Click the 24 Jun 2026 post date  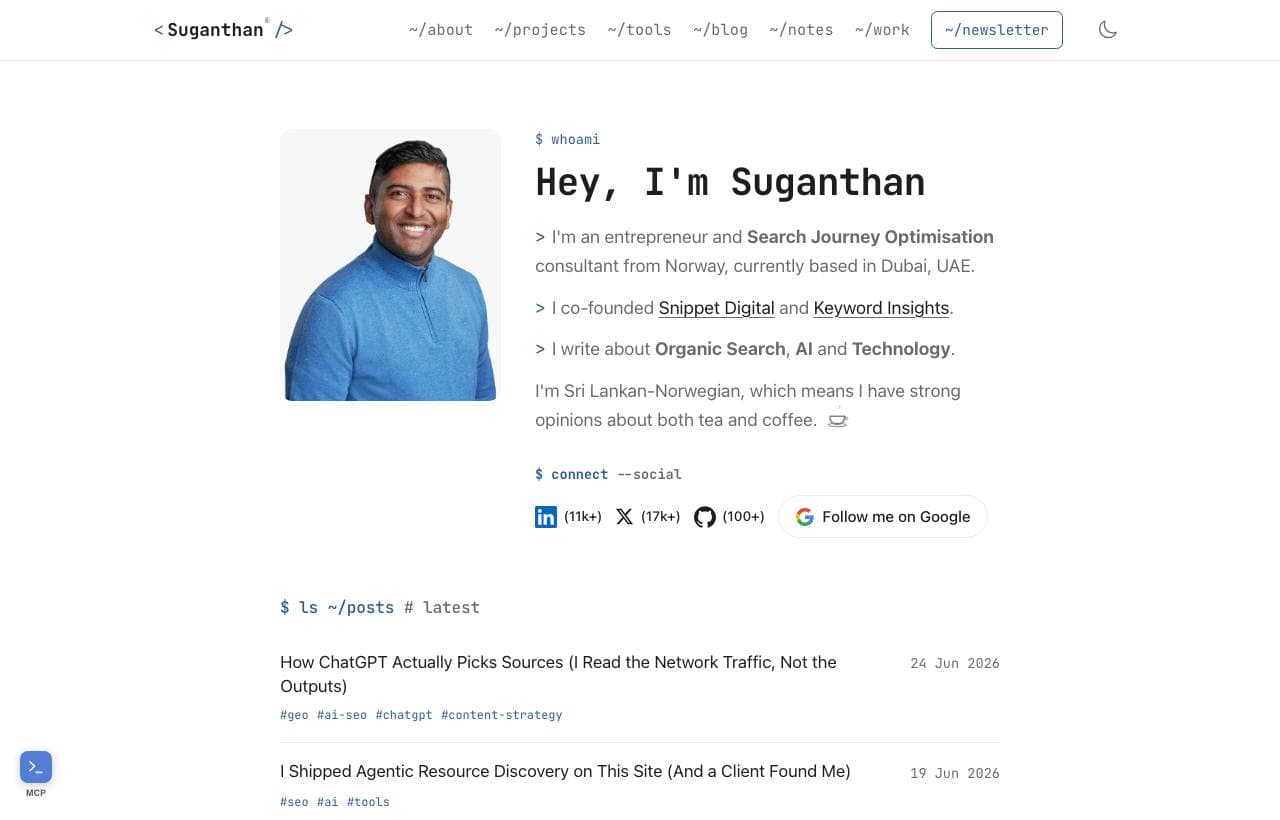955,663
